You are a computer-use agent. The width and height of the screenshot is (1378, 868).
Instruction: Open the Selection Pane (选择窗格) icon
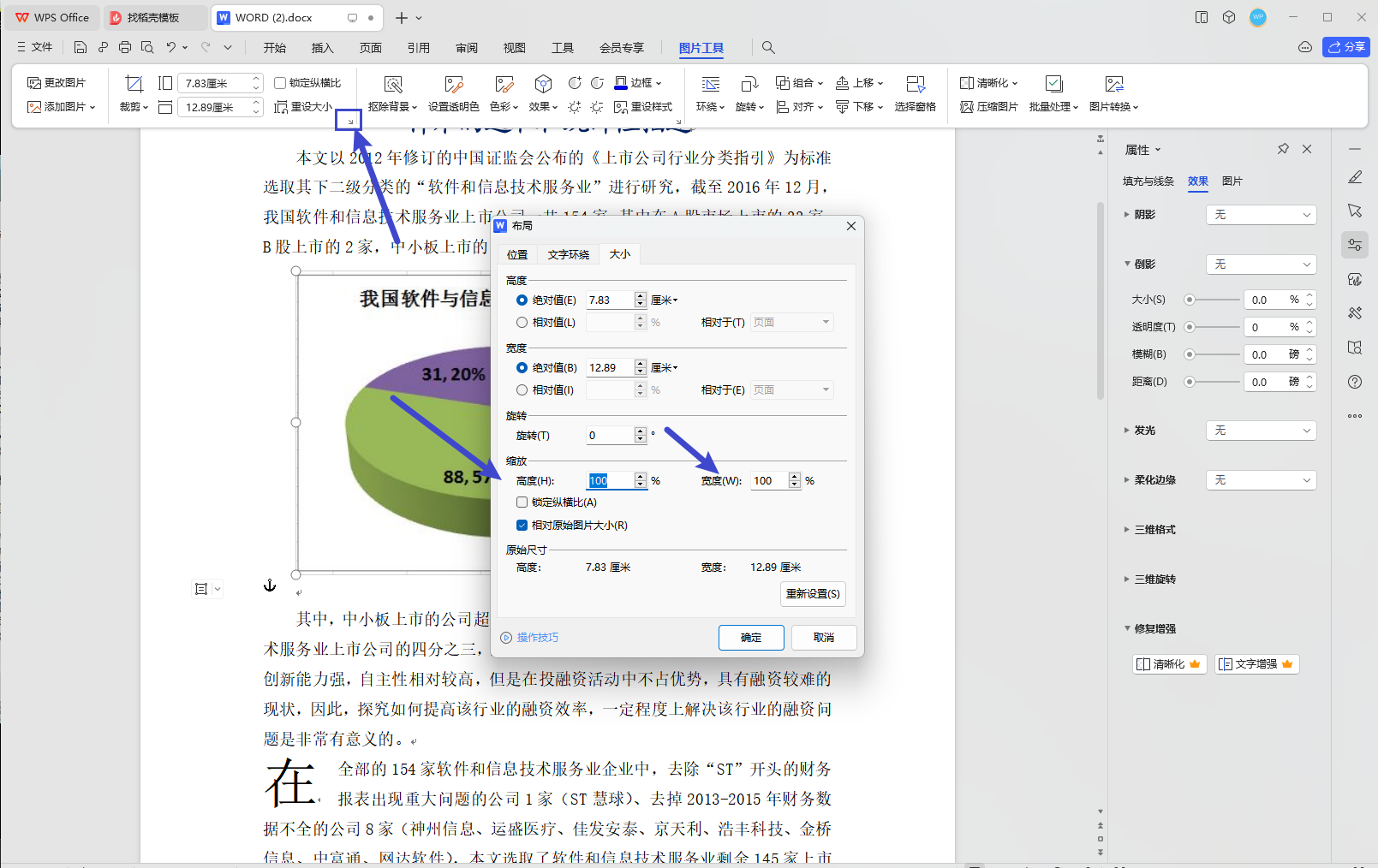[916, 84]
